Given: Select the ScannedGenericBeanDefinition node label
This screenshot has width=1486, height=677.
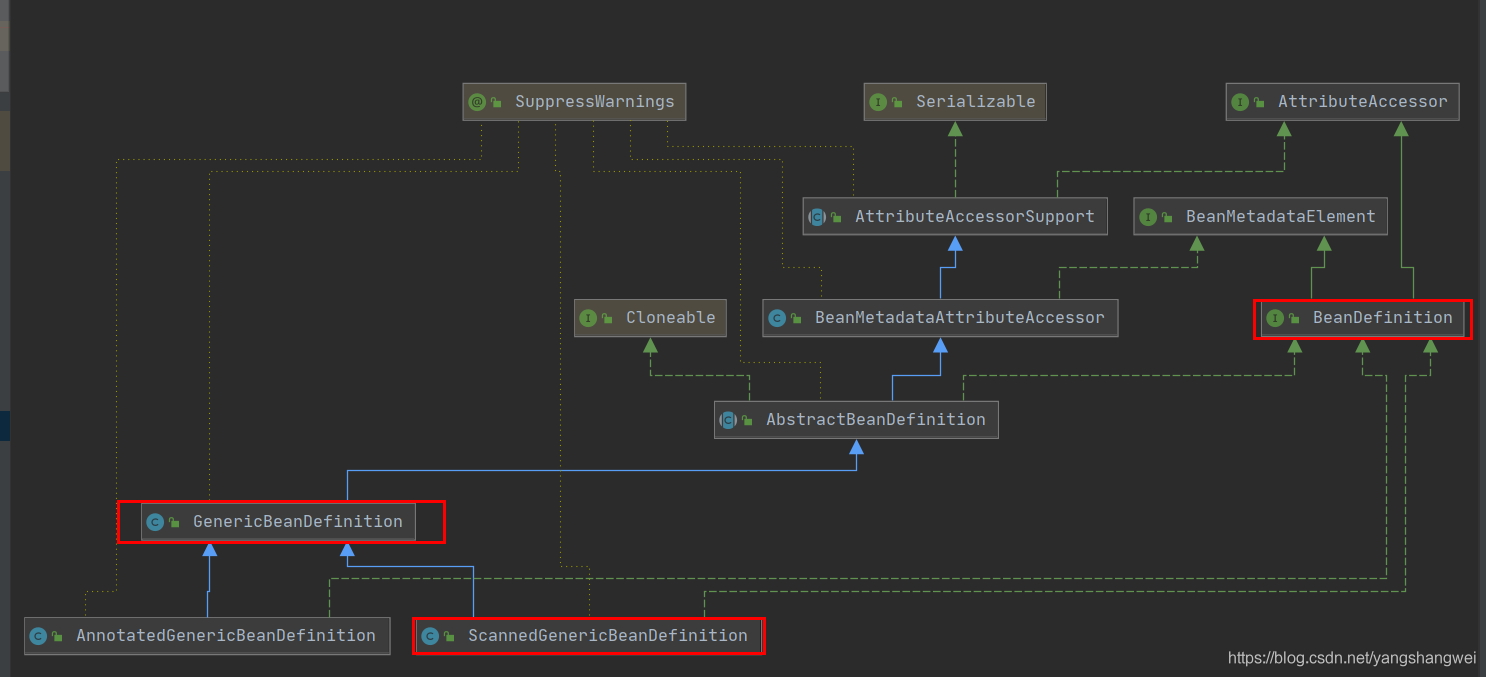Looking at the screenshot, I should pyautogui.click(x=607, y=636).
